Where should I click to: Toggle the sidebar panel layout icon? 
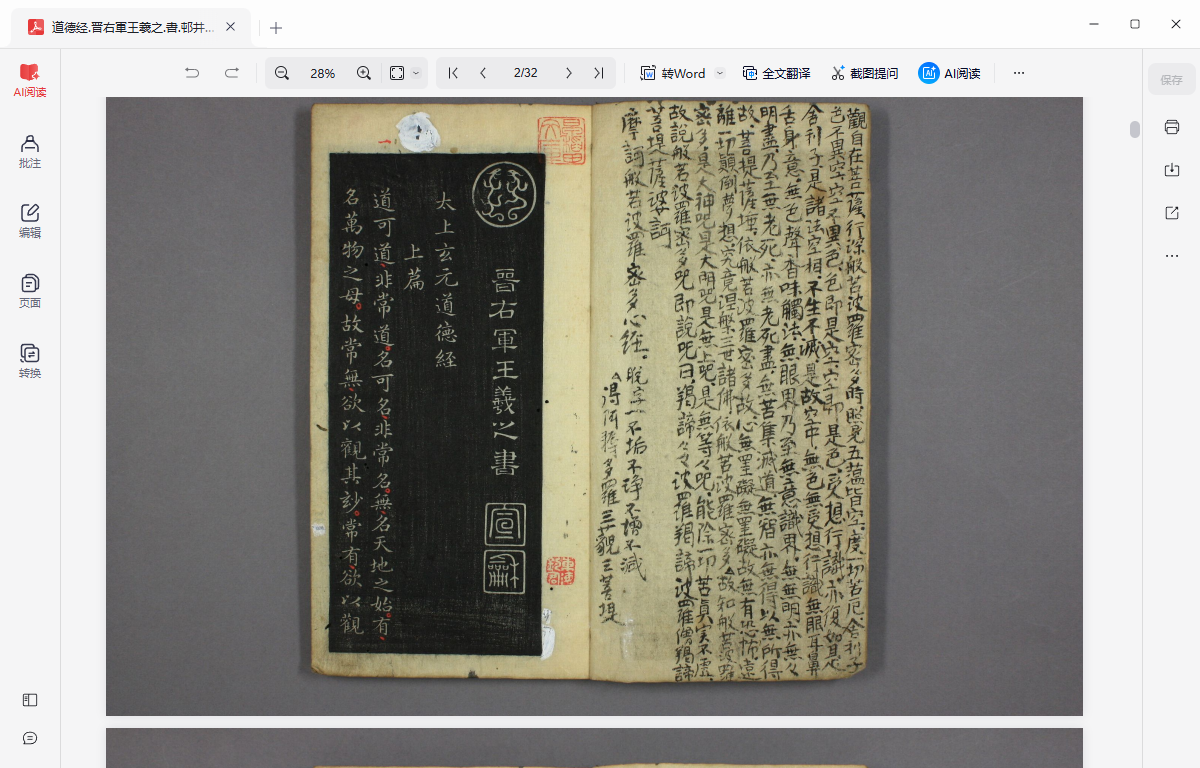click(30, 700)
